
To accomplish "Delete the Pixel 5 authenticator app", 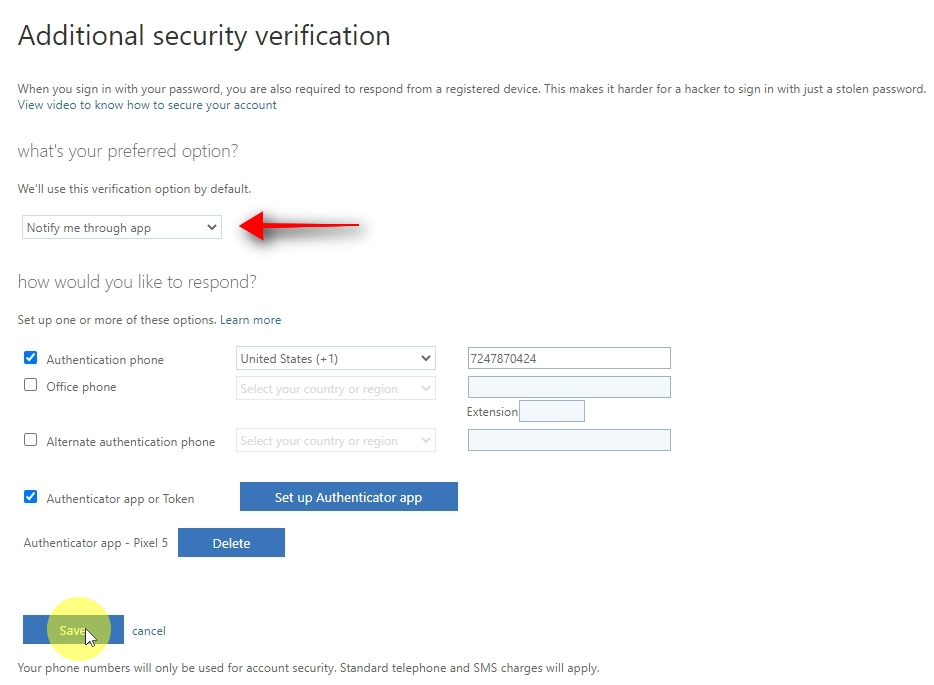I will pyautogui.click(x=231, y=543).
